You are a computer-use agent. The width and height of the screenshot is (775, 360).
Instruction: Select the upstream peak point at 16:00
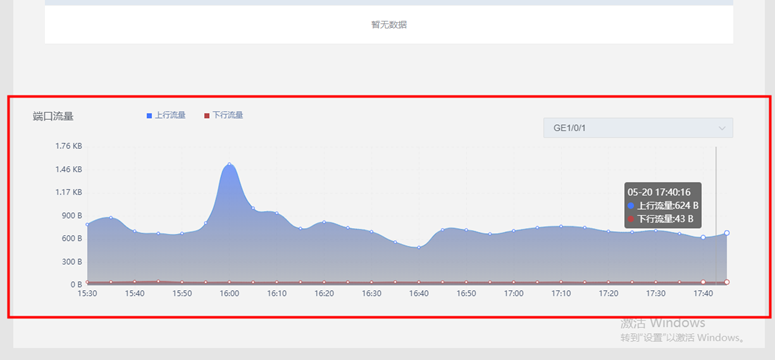click(229, 164)
